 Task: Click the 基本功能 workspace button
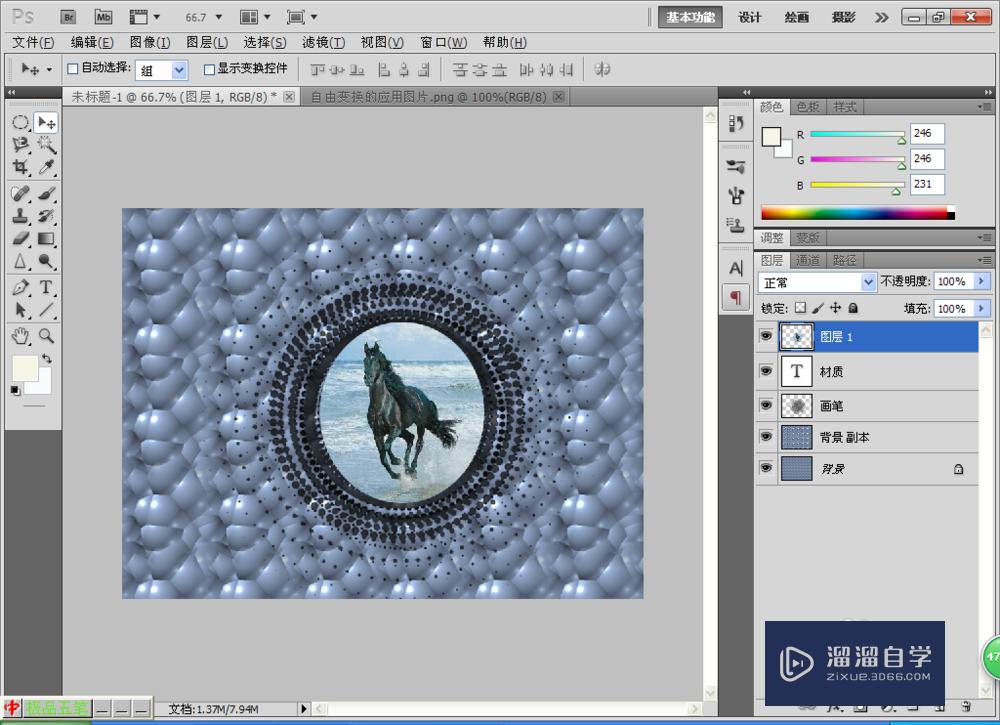(x=691, y=17)
